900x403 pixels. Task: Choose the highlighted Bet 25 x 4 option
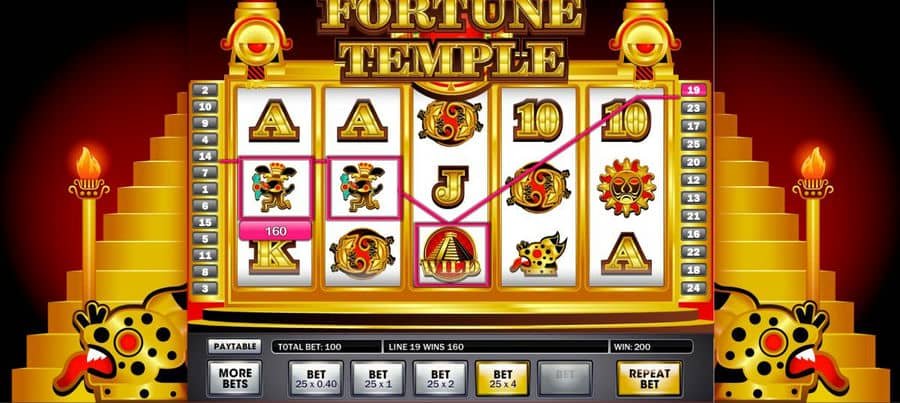[502, 379]
